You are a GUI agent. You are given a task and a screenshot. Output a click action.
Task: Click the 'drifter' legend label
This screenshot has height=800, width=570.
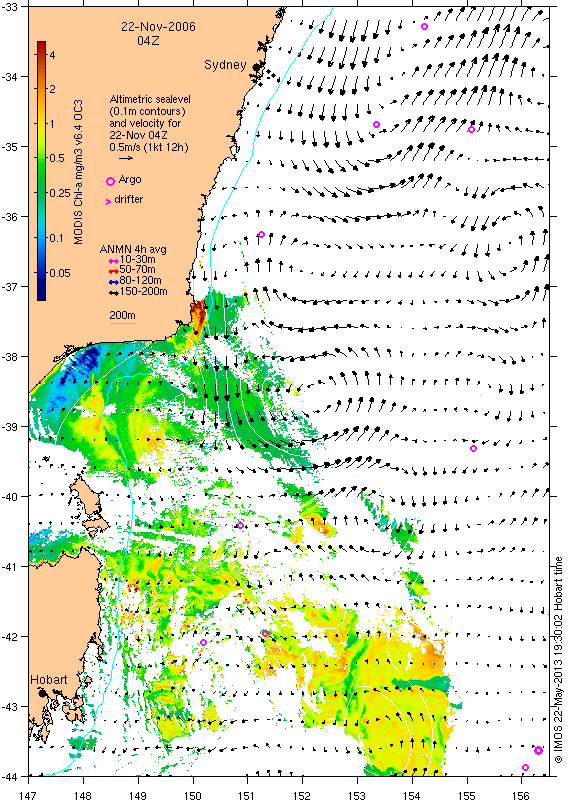129,199
